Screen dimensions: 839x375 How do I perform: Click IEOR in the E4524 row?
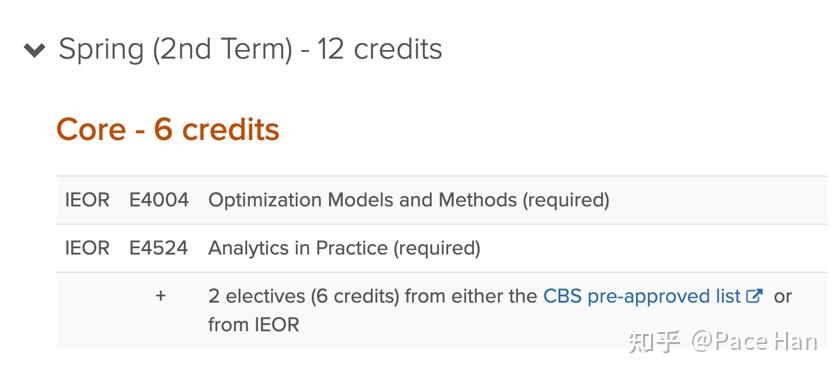[87, 248]
